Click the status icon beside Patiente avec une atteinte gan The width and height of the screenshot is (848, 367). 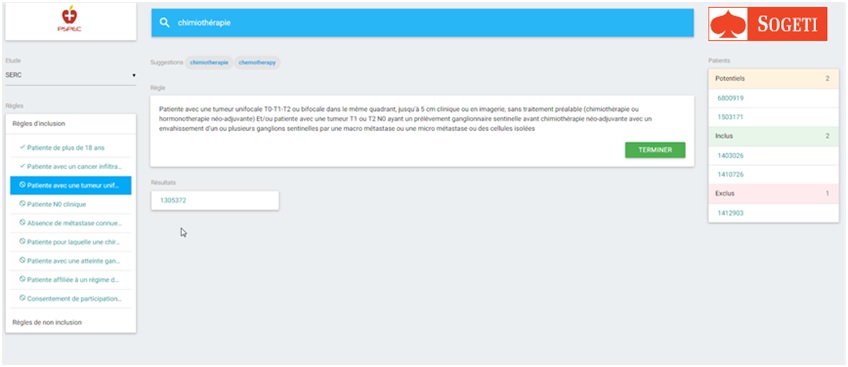click(x=22, y=261)
